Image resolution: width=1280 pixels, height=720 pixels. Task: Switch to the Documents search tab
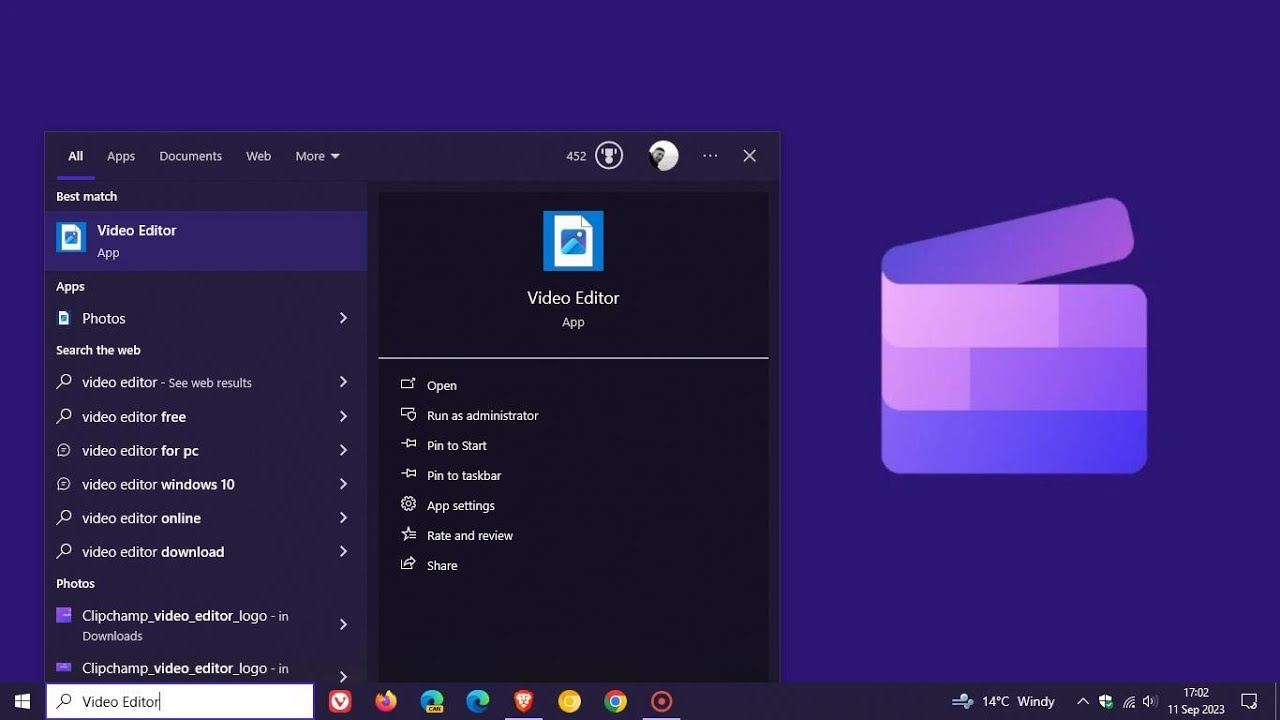190,156
